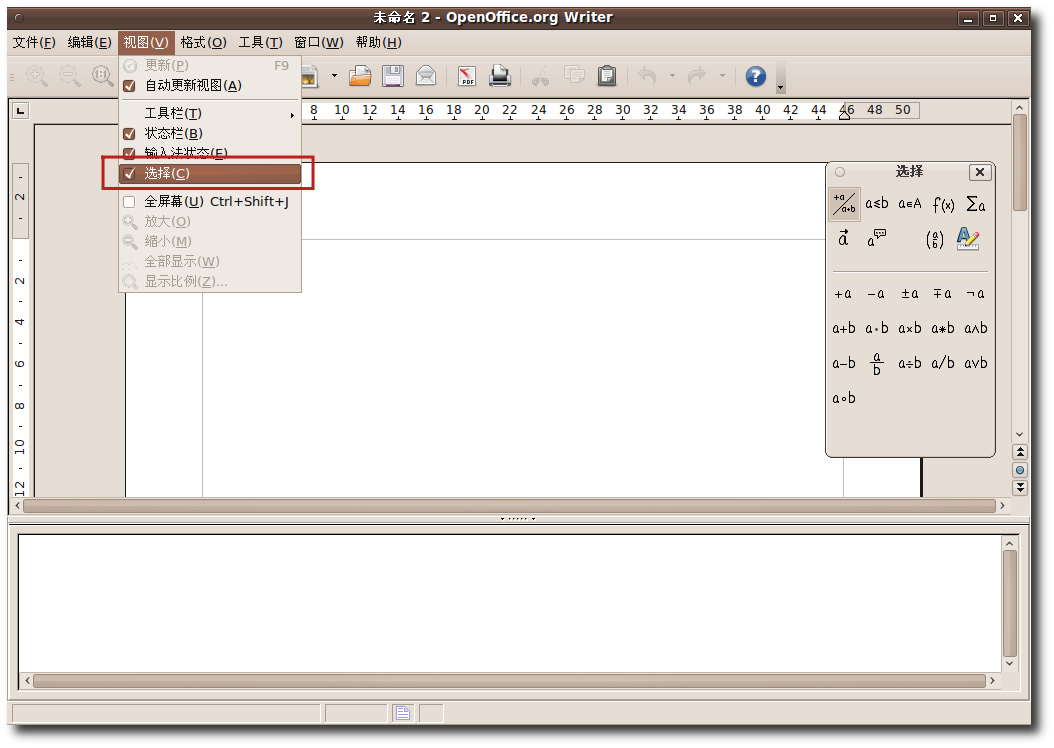Click the Navigation circle button on scrollbar
The width and height of the screenshot is (1054, 748).
click(1020, 470)
